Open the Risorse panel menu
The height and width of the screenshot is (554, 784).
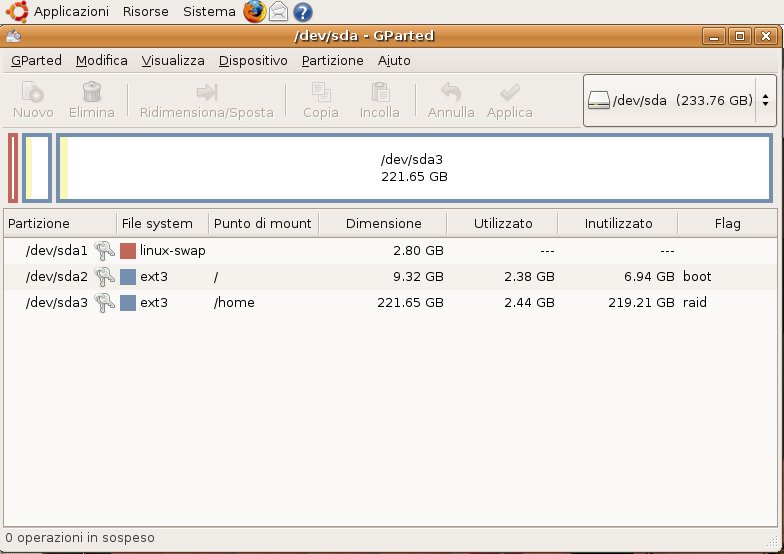[x=146, y=12]
